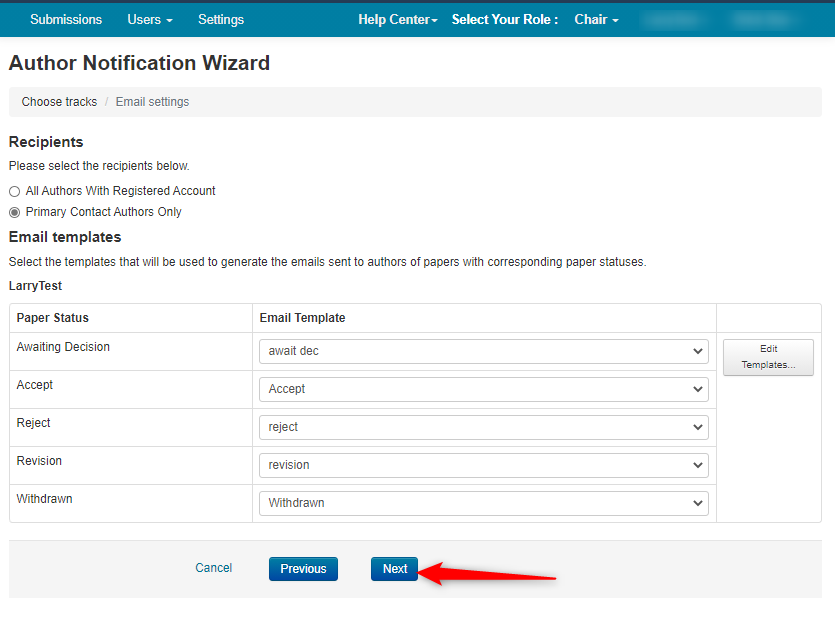835x622 pixels.
Task: Expand the Help Center dropdown
Action: pos(397,20)
